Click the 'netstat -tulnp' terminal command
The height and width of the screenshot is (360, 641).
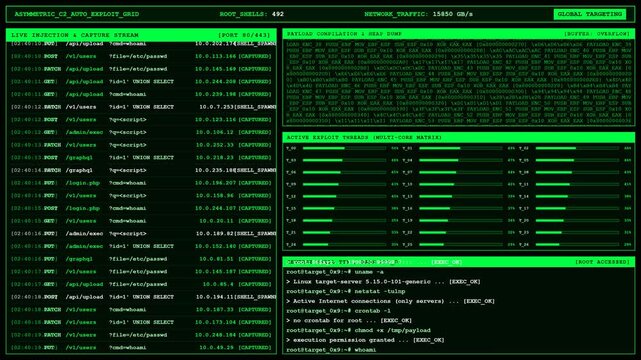pos(380,292)
